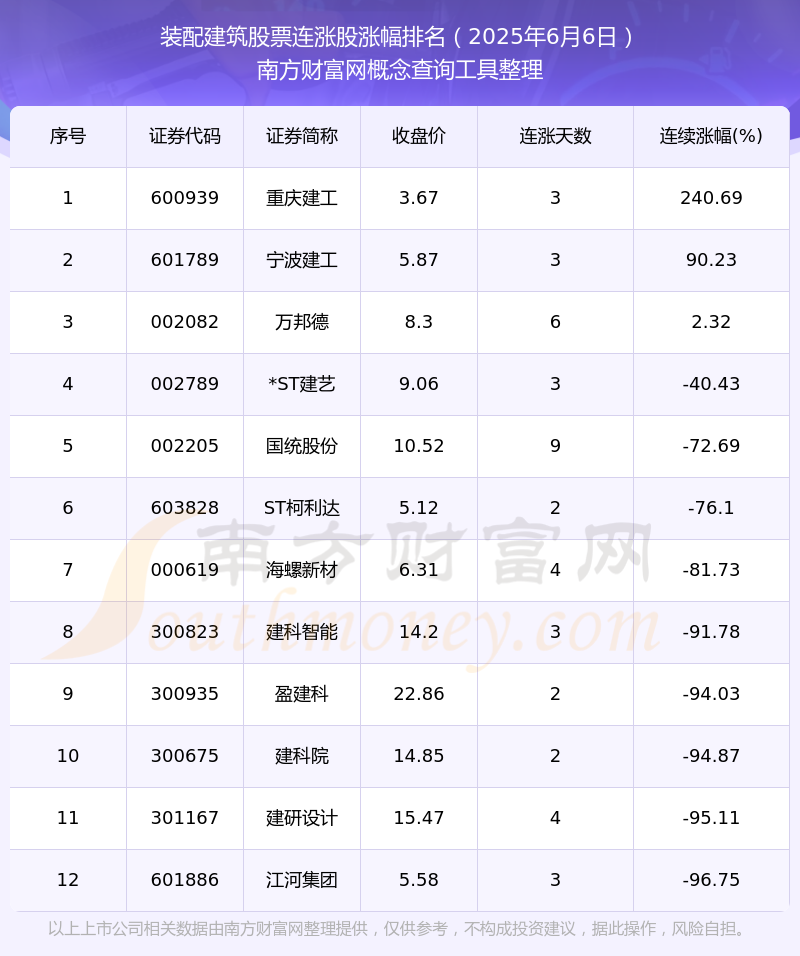
Task: Select stock code 601886
Action: coord(185,880)
